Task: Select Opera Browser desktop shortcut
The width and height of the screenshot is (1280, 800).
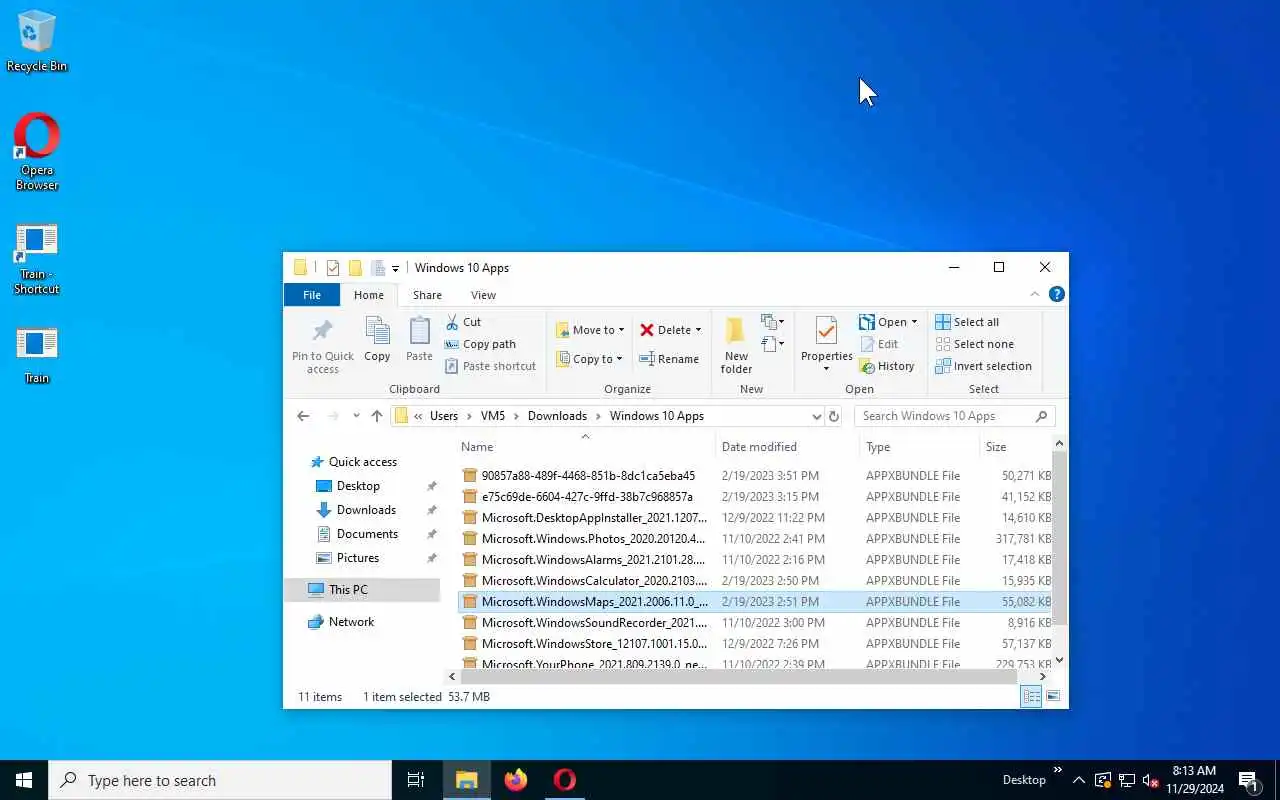Action: (x=37, y=151)
